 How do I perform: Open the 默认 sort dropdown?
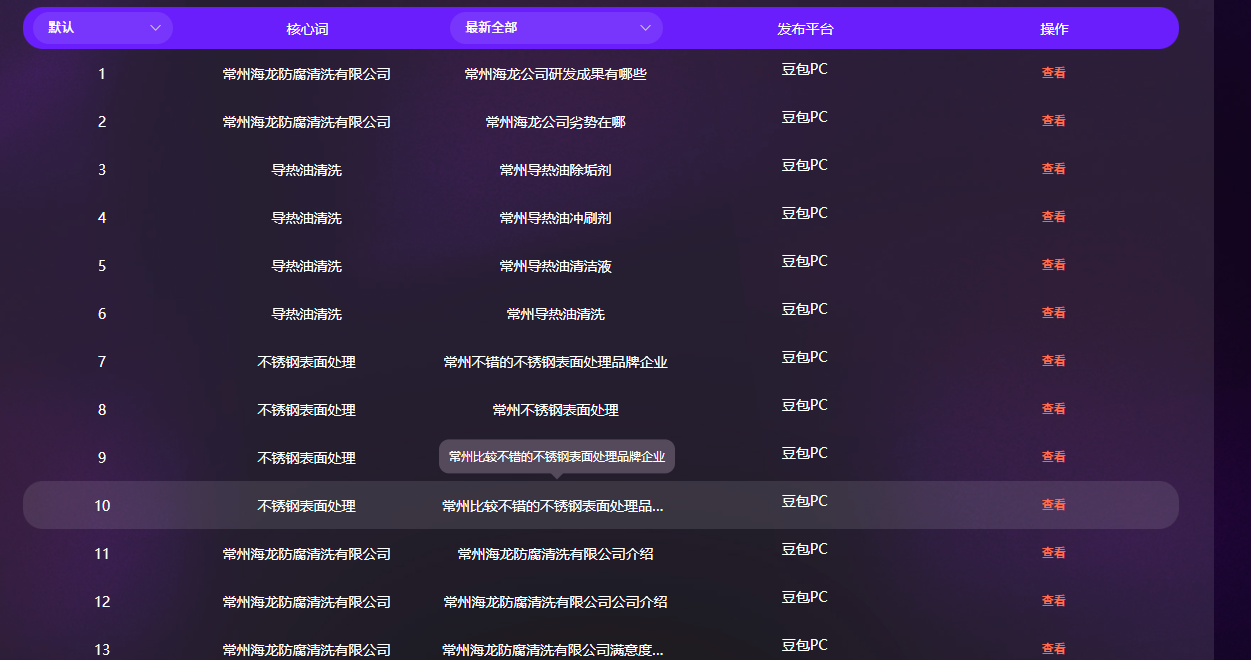pos(103,28)
